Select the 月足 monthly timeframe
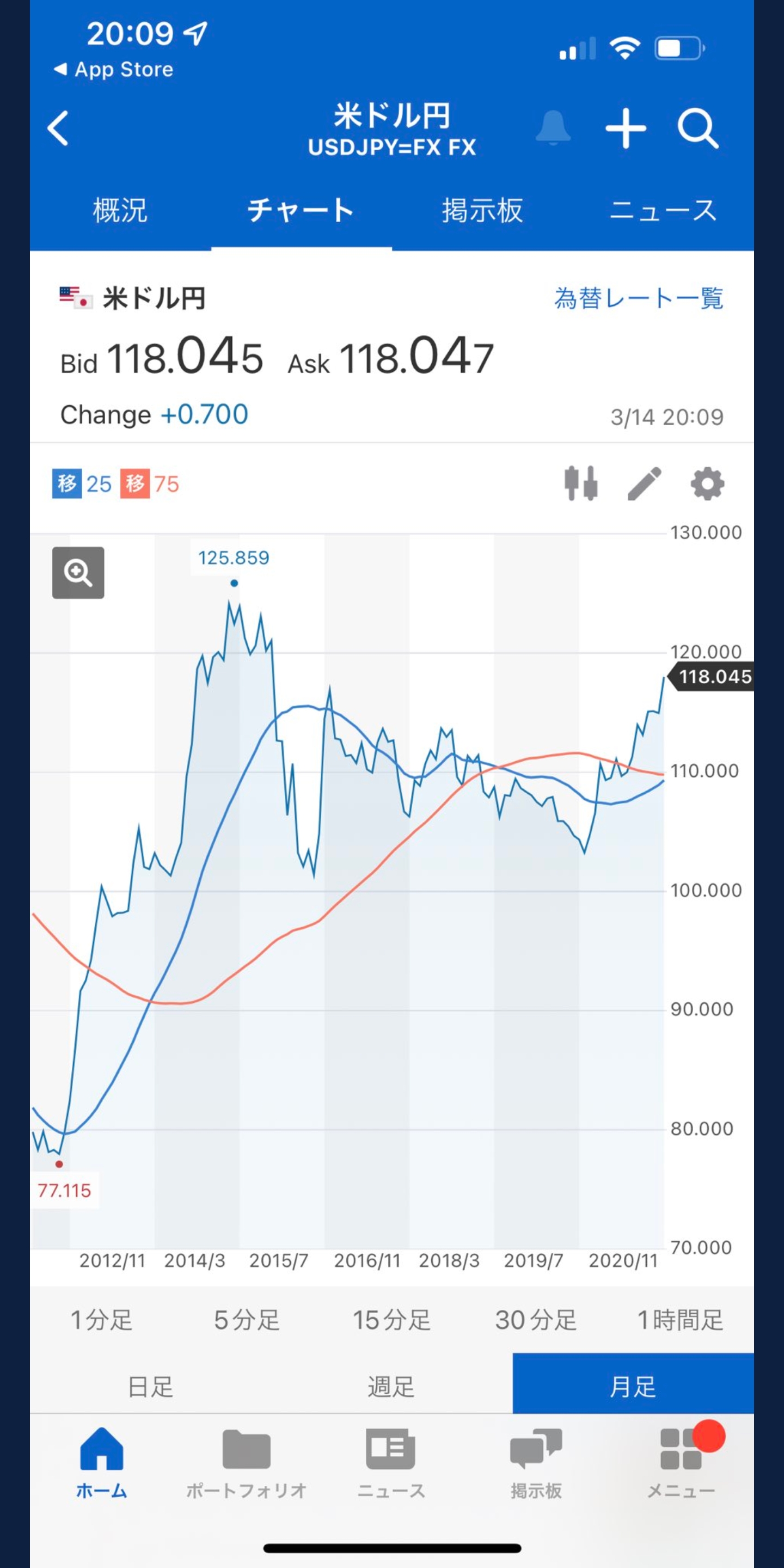 coord(633,1387)
